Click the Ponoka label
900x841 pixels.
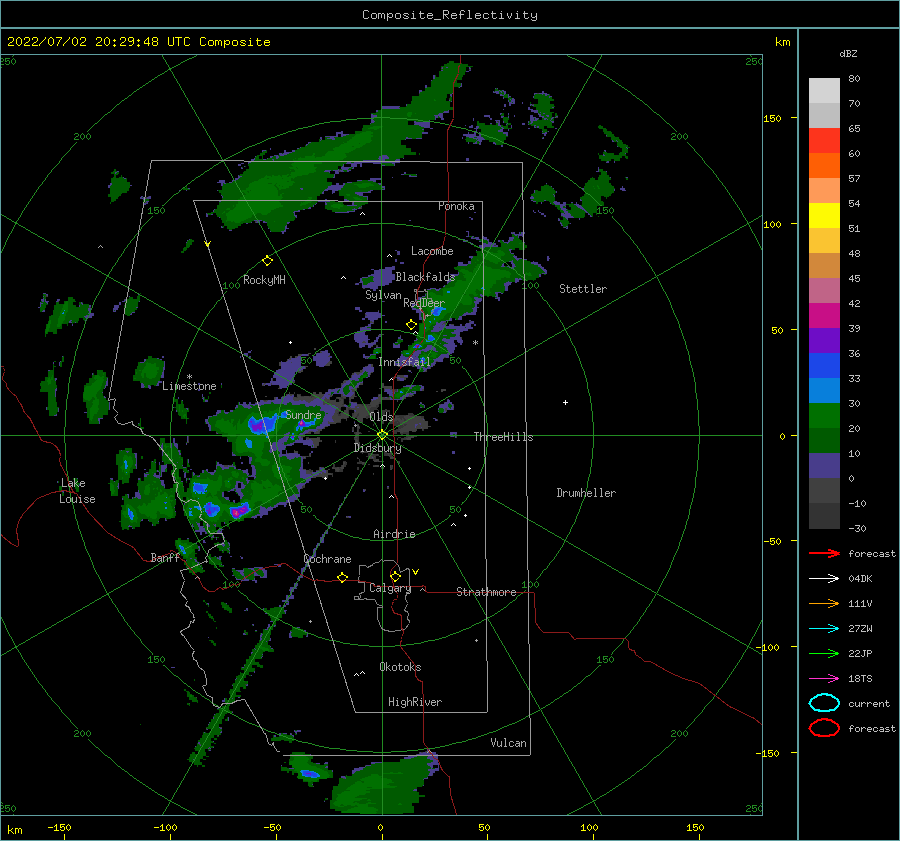(456, 206)
